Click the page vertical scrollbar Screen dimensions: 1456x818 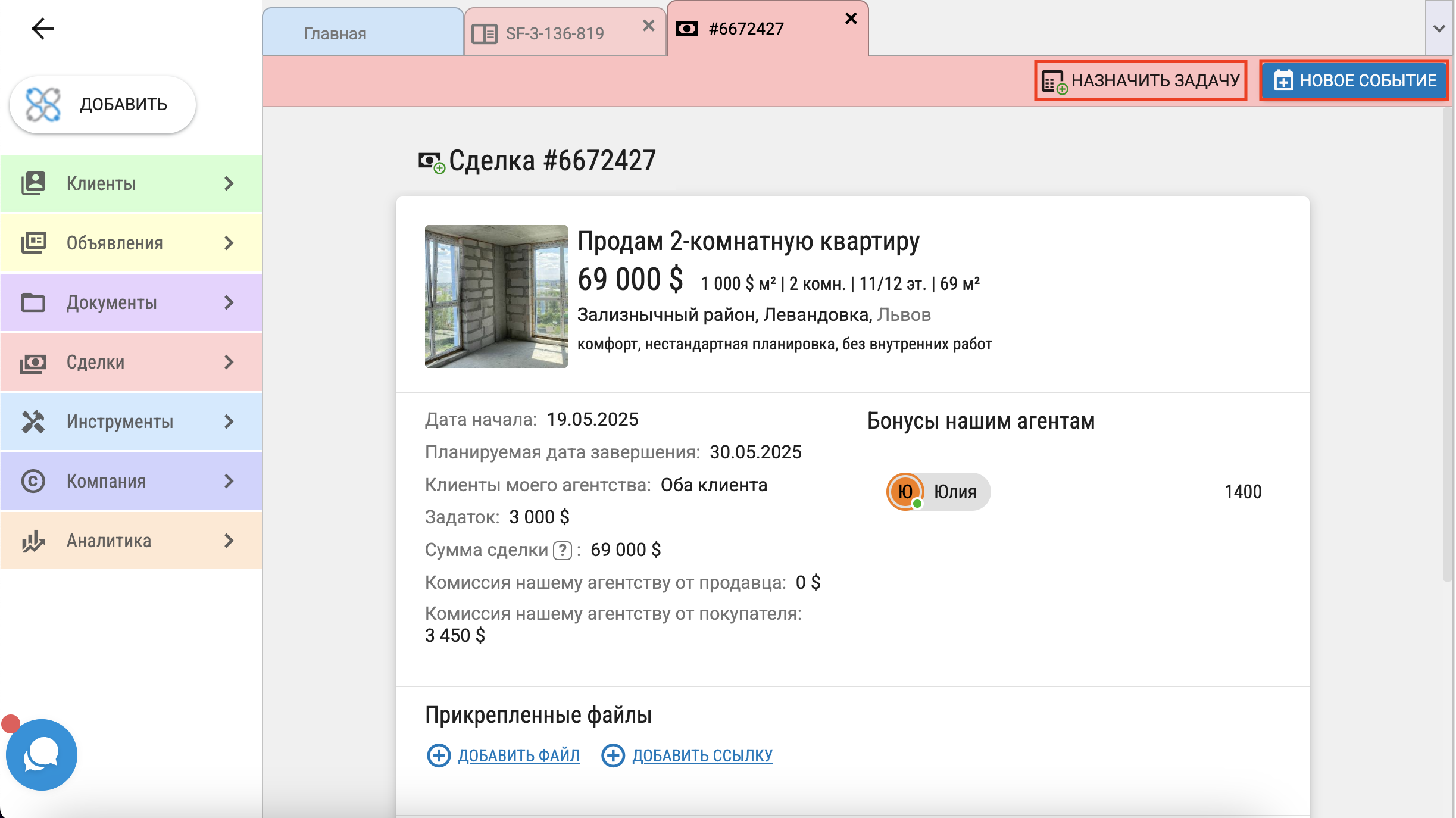click(1448, 344)
